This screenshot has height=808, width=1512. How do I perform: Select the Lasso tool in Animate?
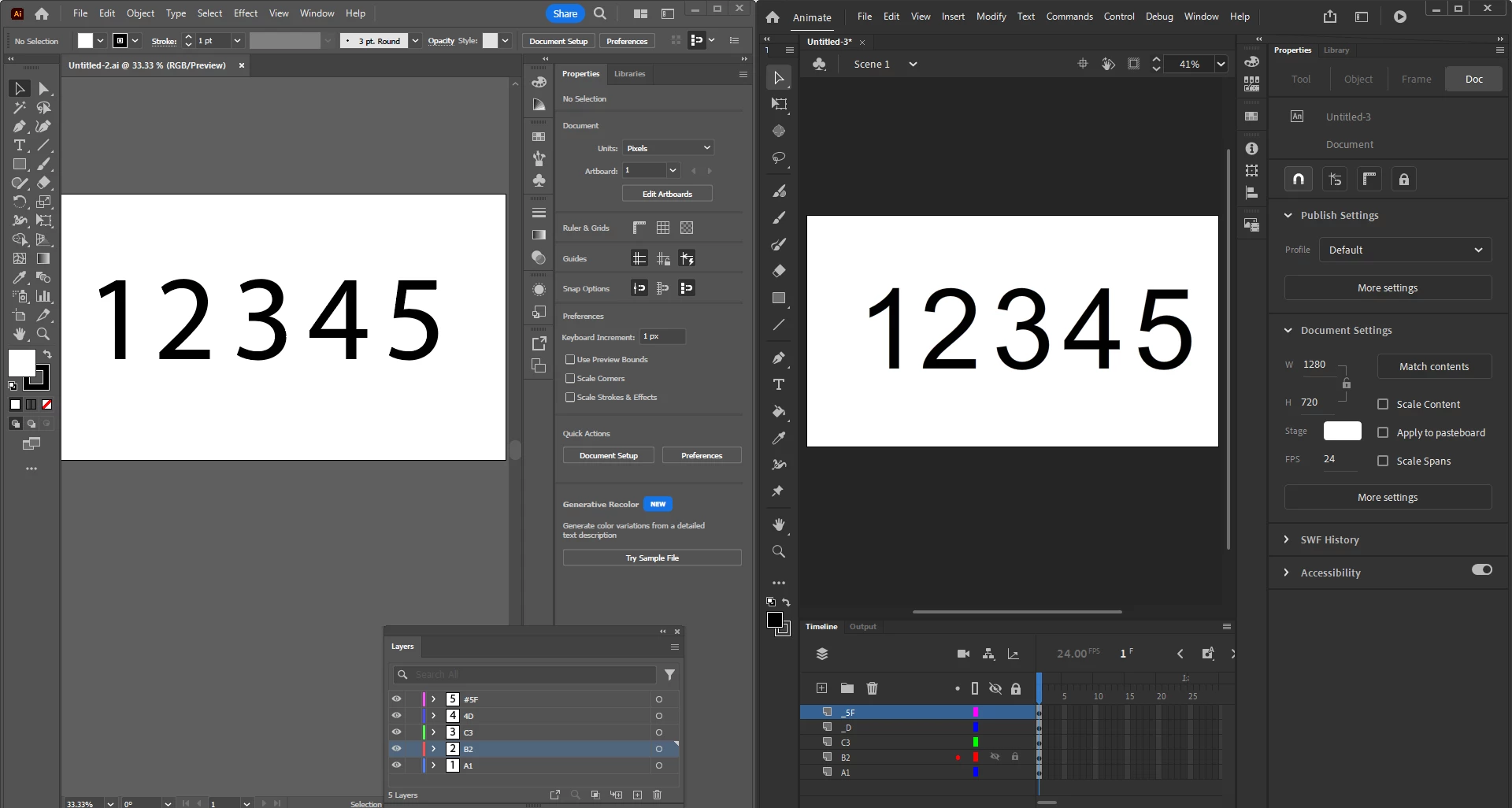click(779, 158)
